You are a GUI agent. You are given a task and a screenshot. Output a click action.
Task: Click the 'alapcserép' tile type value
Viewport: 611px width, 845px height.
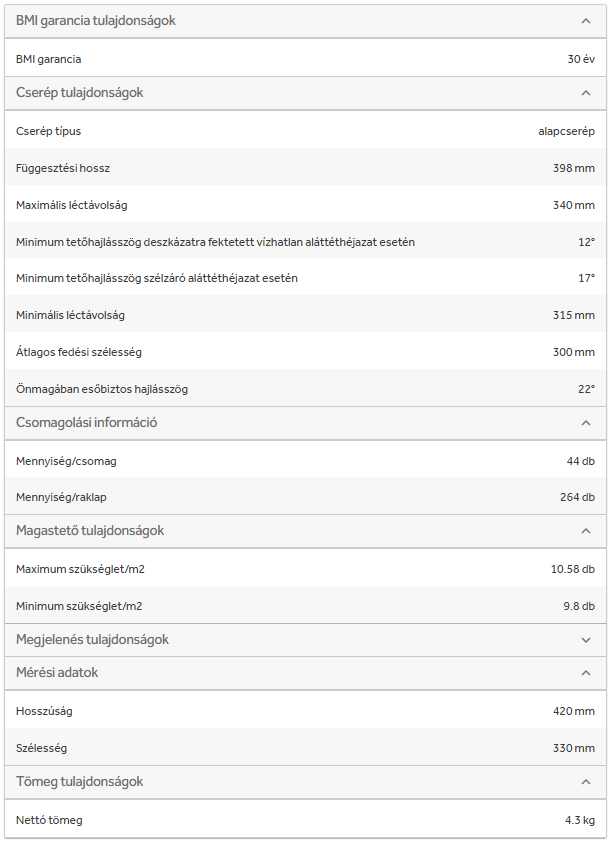[x=566, y=131]
